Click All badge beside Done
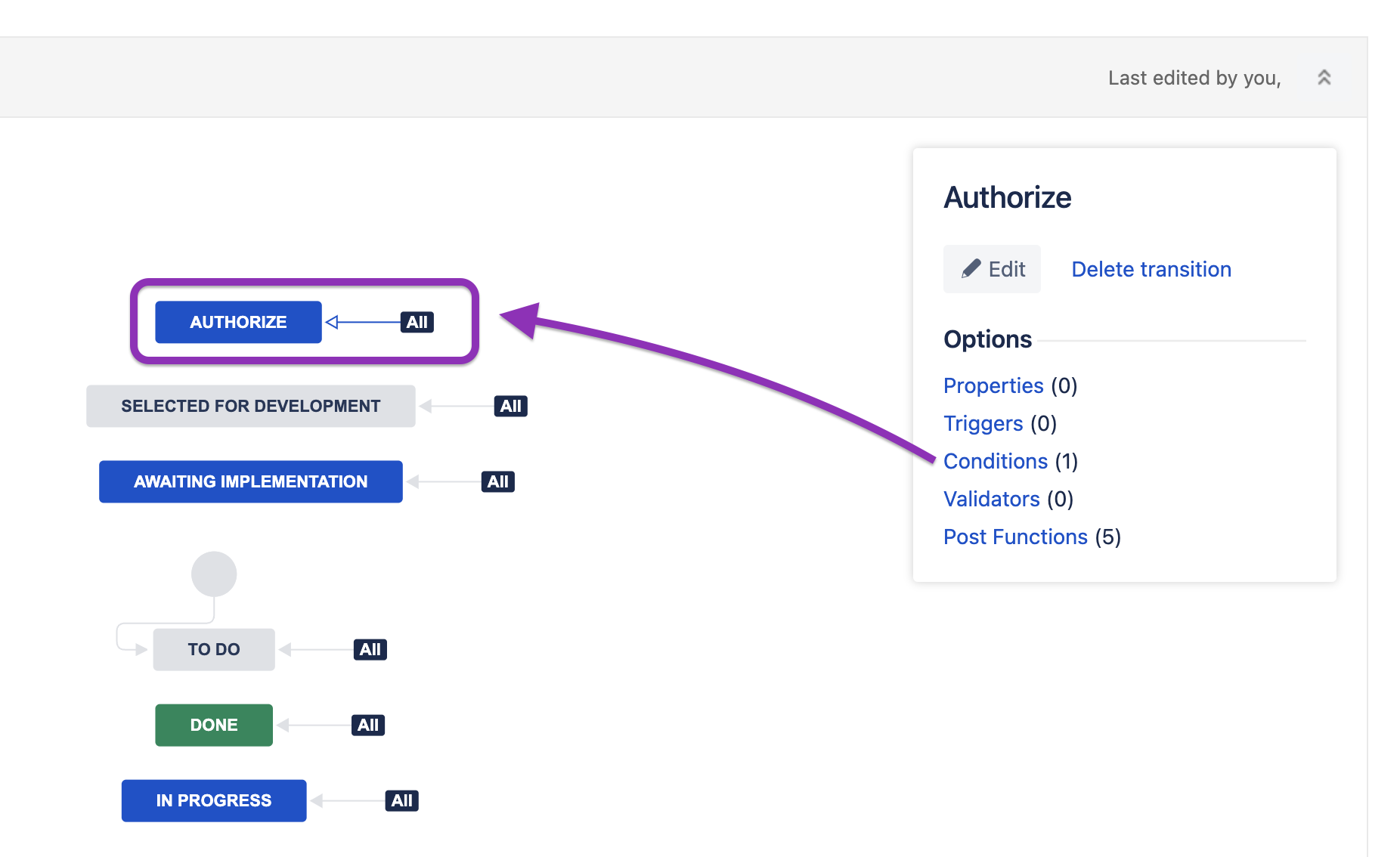This screenshot has height=857, width=1400. click(x=368, y=725)
